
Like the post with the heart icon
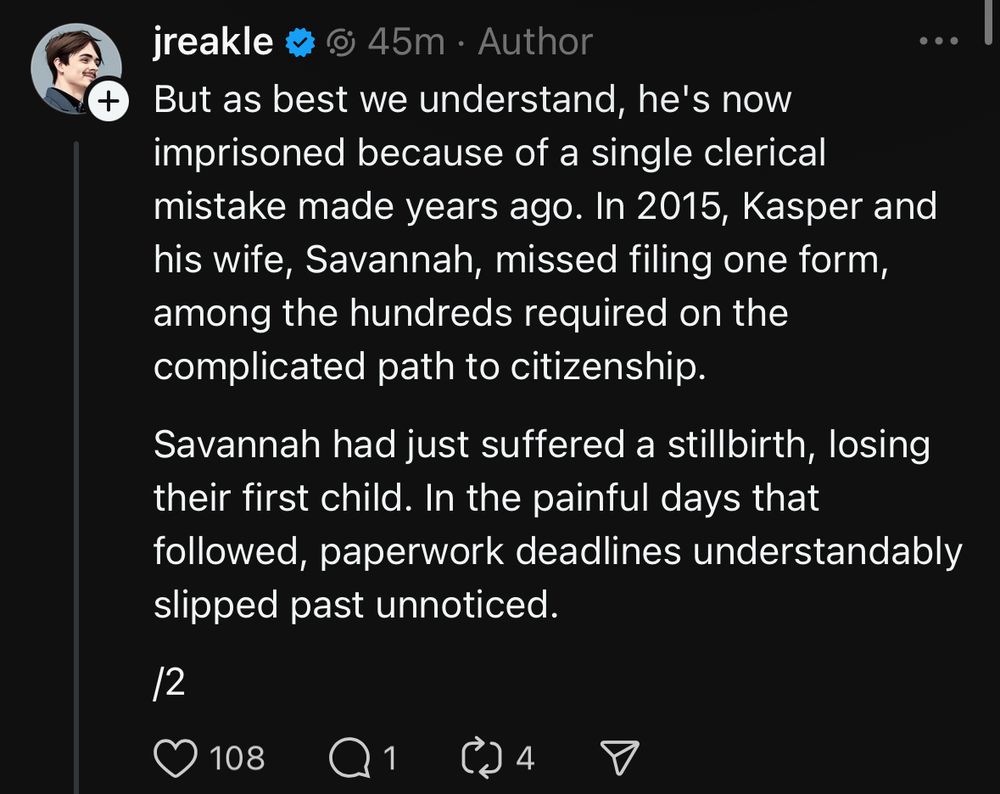point(176,758)
